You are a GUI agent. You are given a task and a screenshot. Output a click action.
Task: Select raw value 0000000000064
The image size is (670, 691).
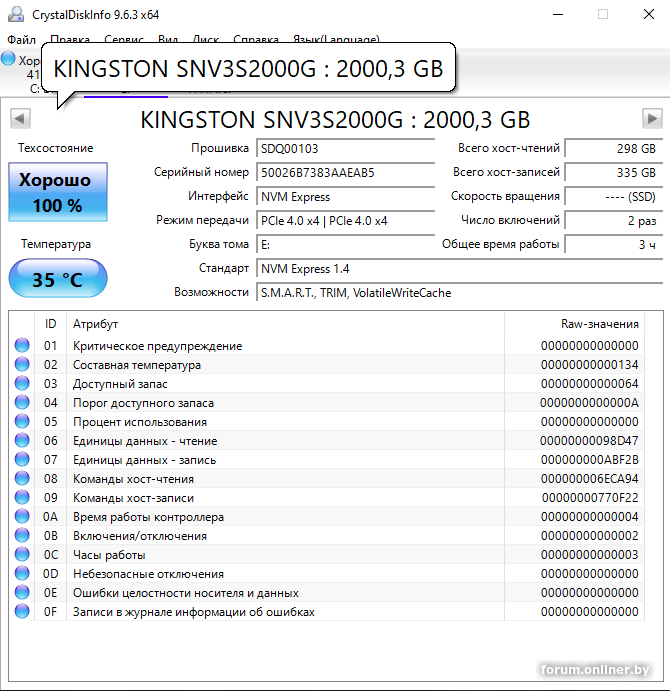coord(589,383)
